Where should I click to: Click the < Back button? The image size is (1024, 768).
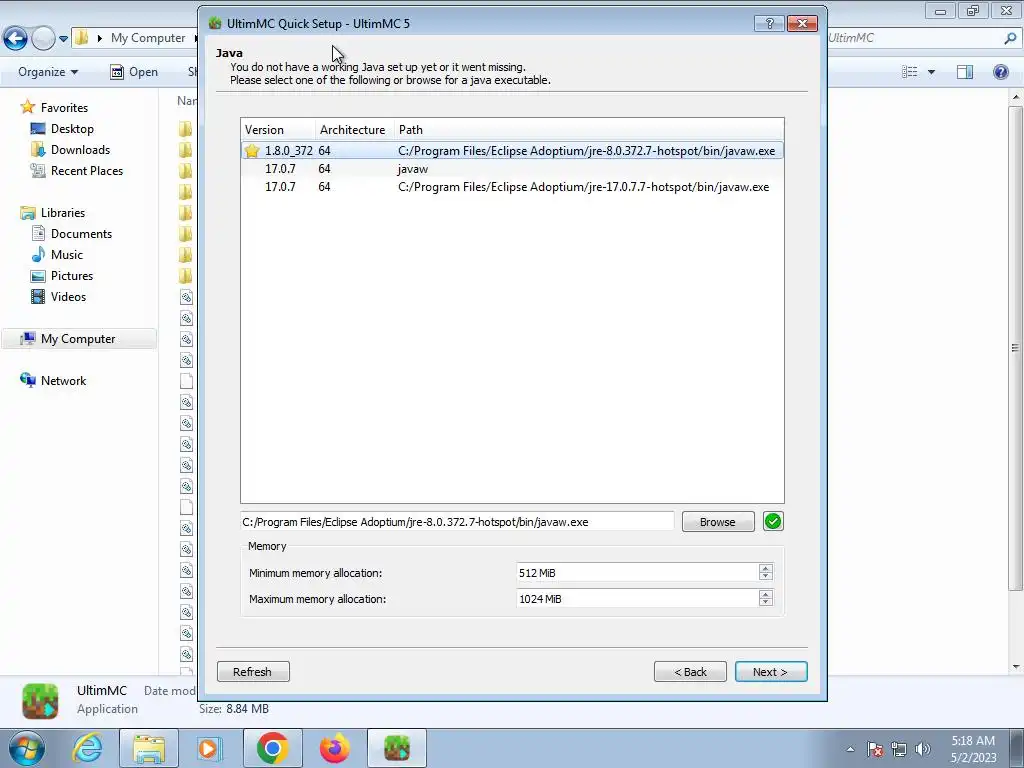coord(690,671)
